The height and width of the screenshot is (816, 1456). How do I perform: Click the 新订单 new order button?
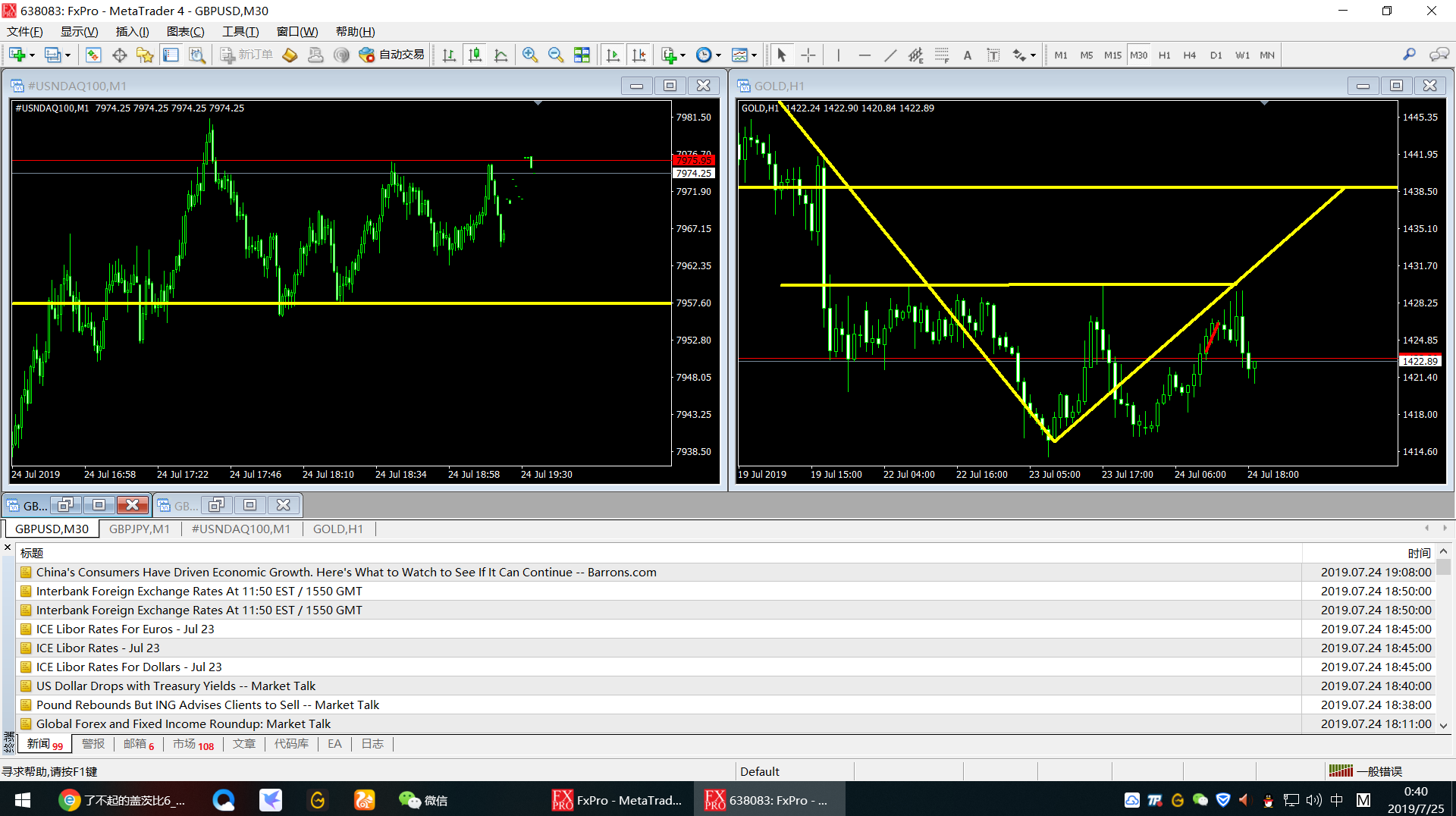(246, 55)
